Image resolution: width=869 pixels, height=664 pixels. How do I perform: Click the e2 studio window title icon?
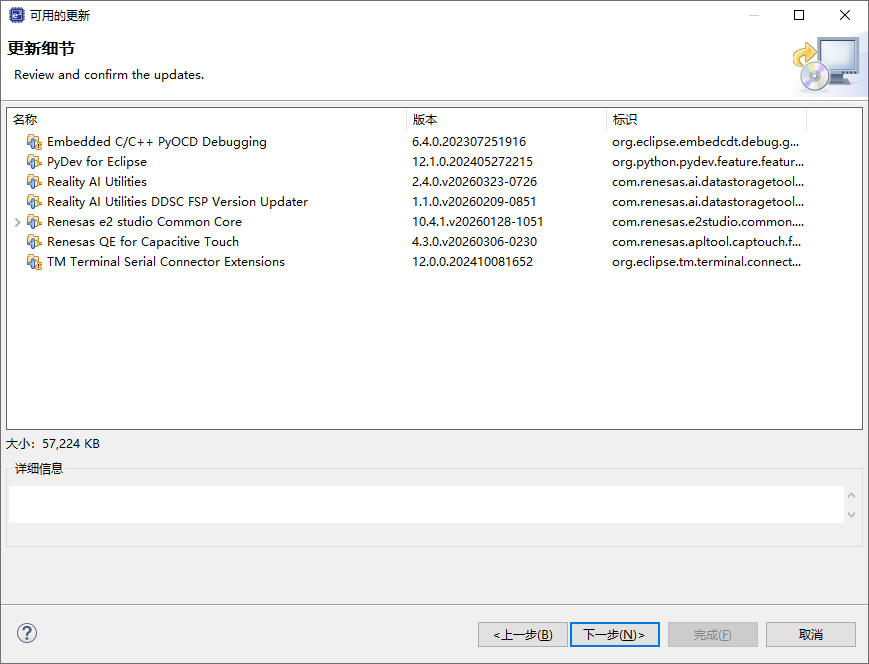click(17, 15)
